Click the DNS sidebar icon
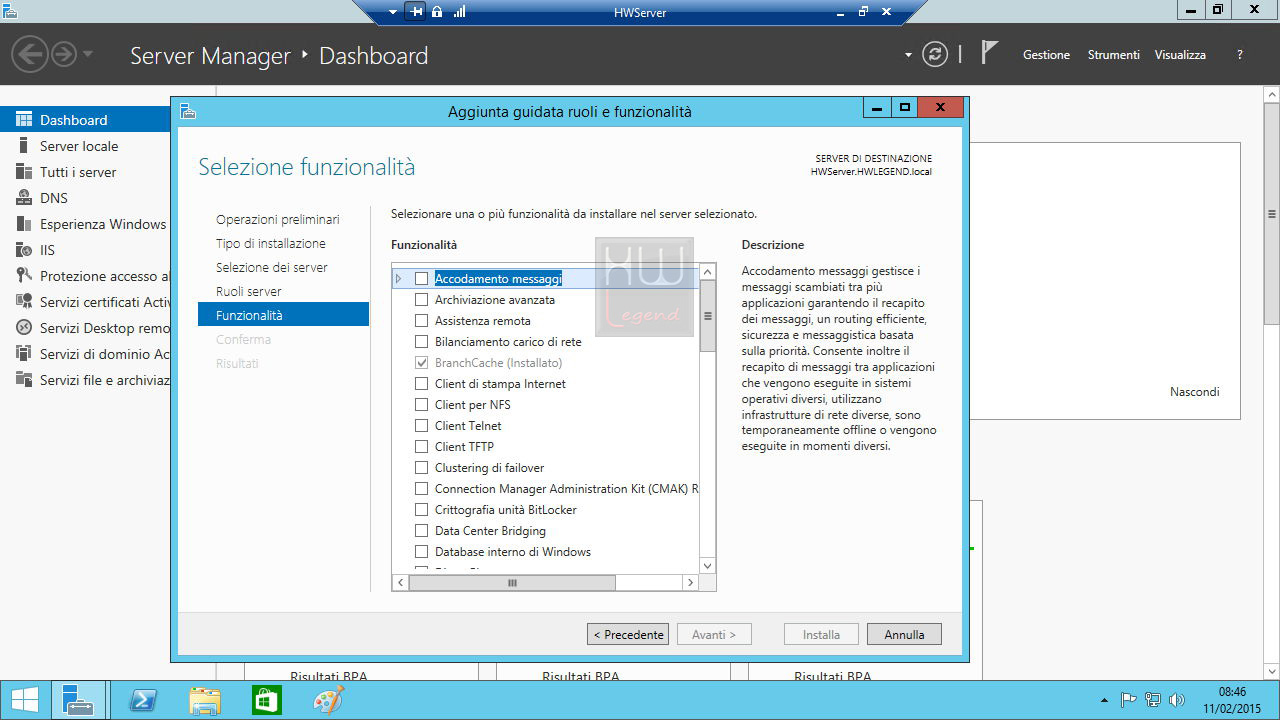This screenshot has height=720, width=1280. click(x=22, y=198)
